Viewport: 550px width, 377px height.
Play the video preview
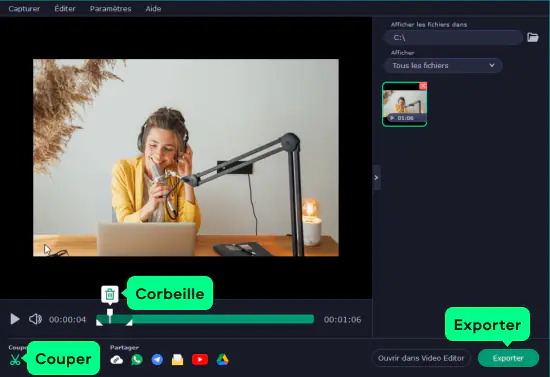(x=15, y=319)
